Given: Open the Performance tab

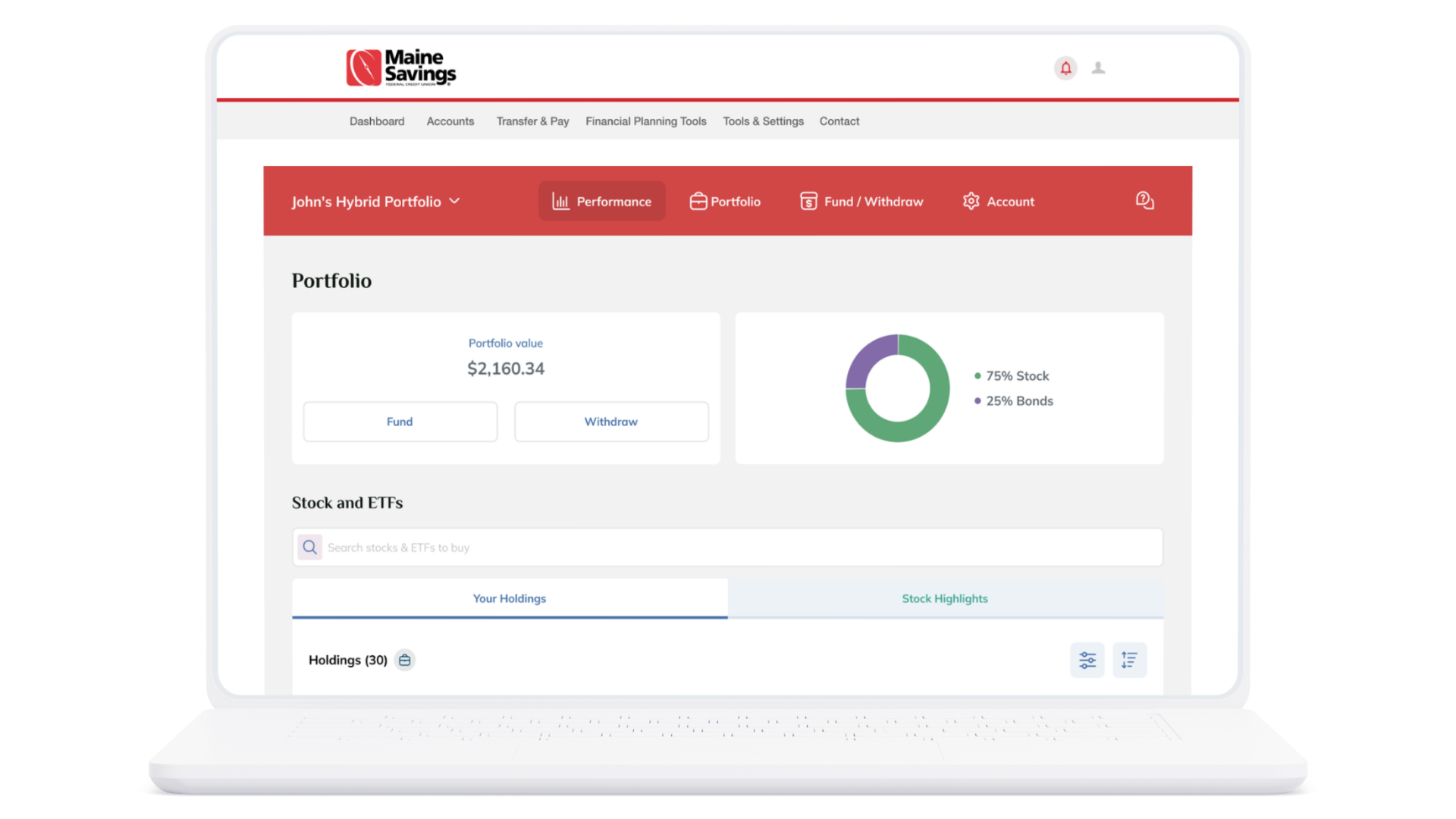Looking at the screenshot, I should click(x=602, y=202).
